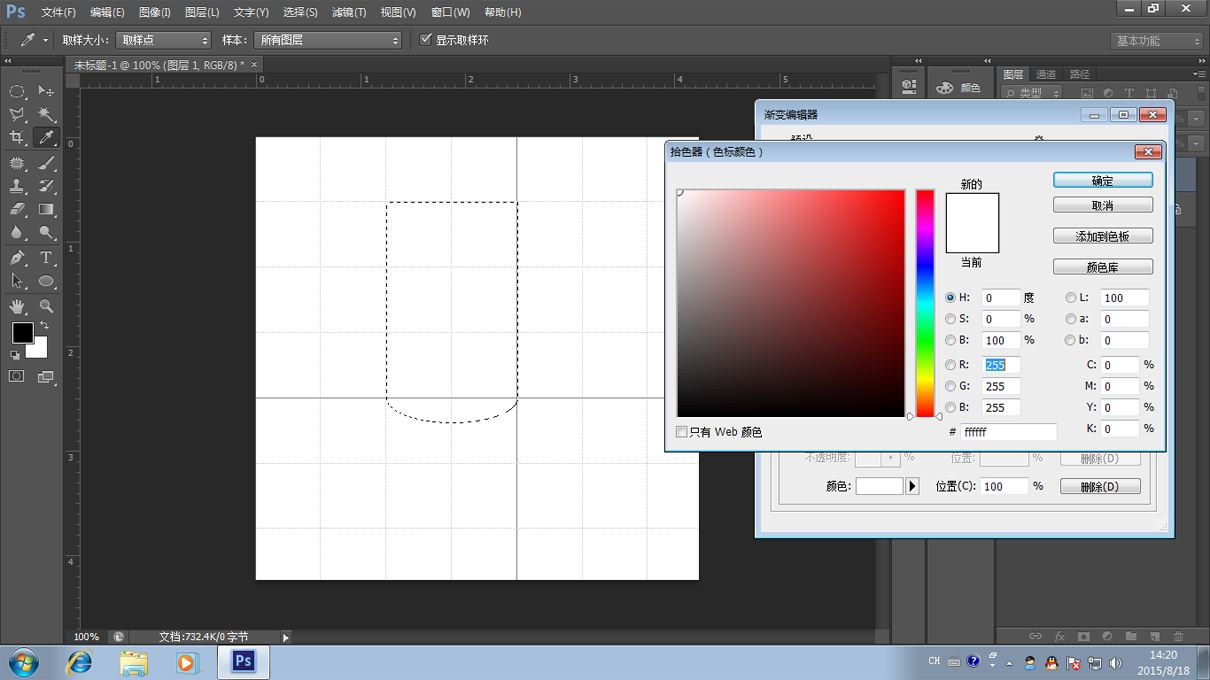Toggle the 显示取样环 checkbox
Viewport: 1210px width, 680px height.
[x=426, y=40]
